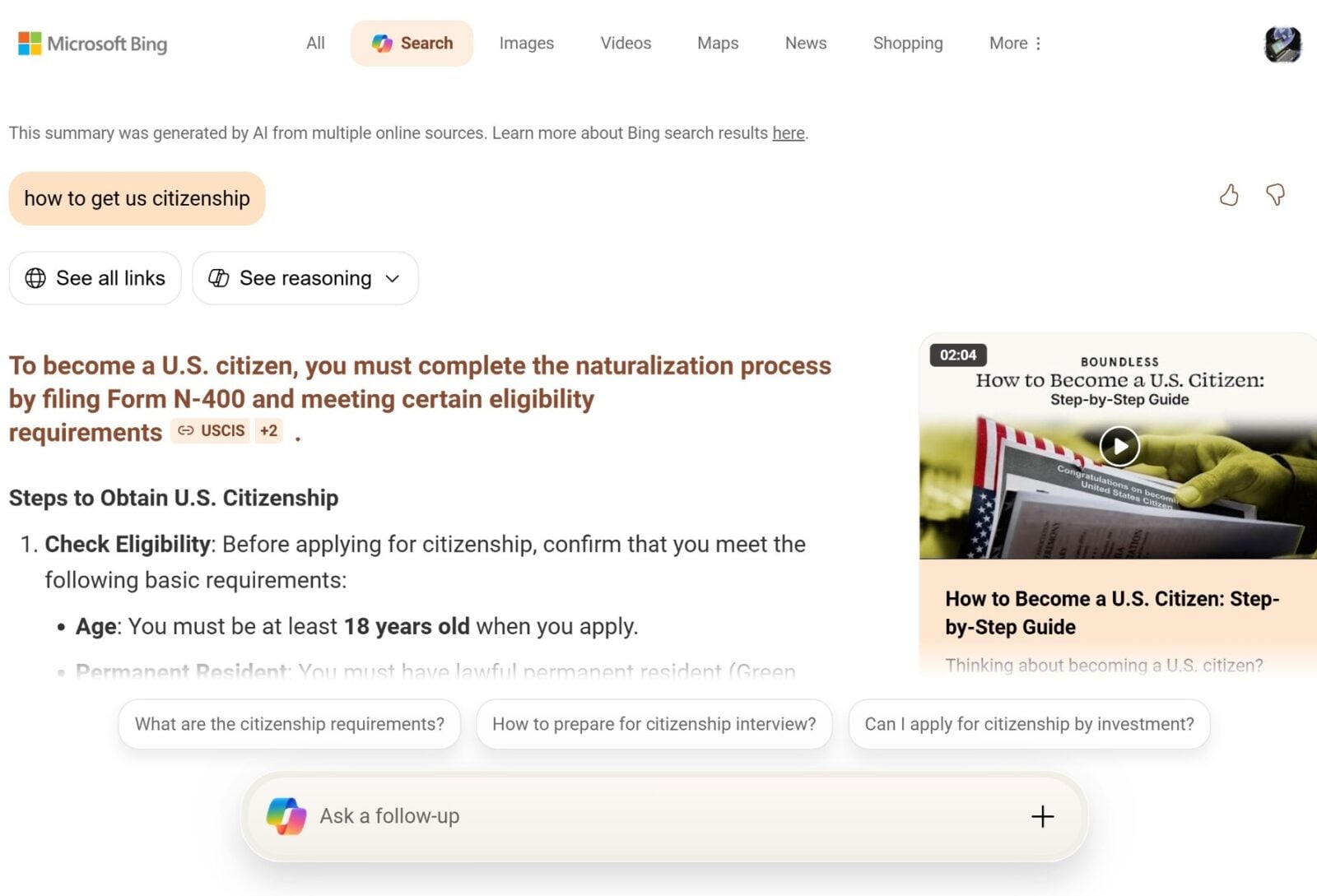Open the More menu

click(1015, 44)
